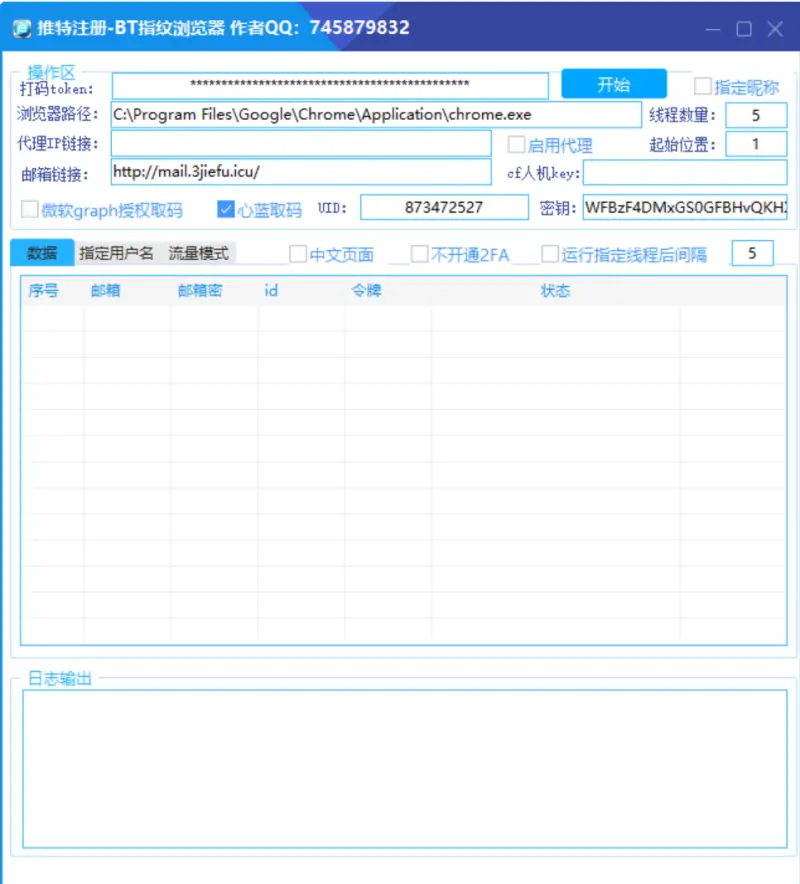Screen dimensions: 800x884
Task: Click into the 代理IP链接 input field
Action: pos(301,144)
